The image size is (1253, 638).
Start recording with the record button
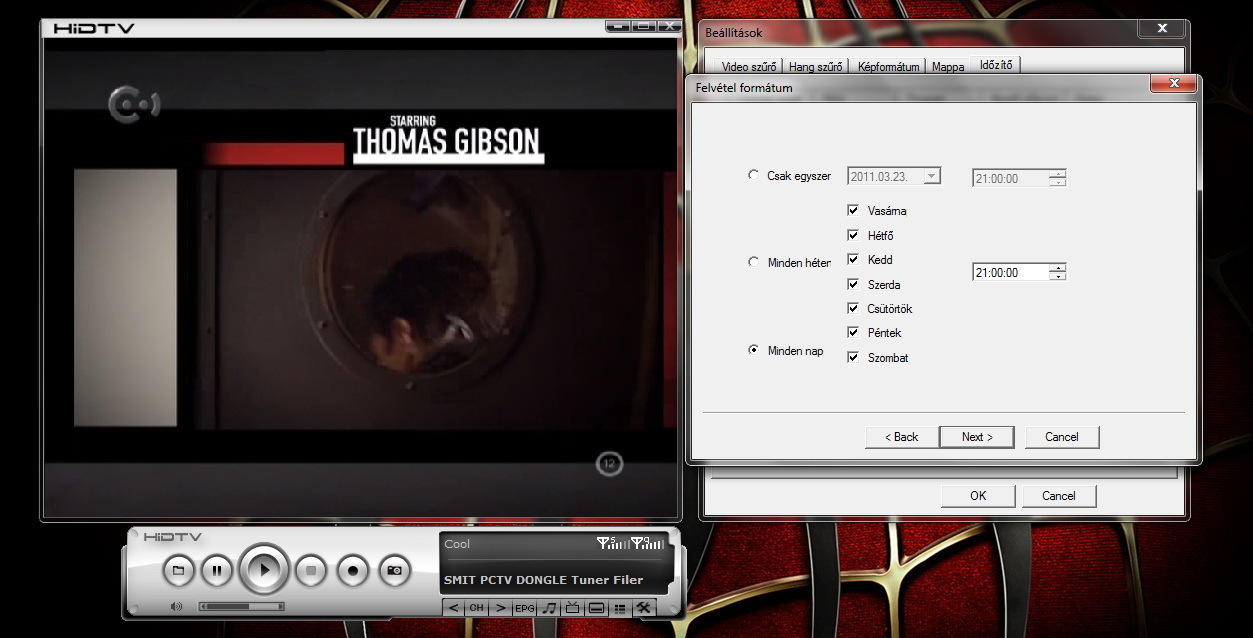tap(352, 570)
